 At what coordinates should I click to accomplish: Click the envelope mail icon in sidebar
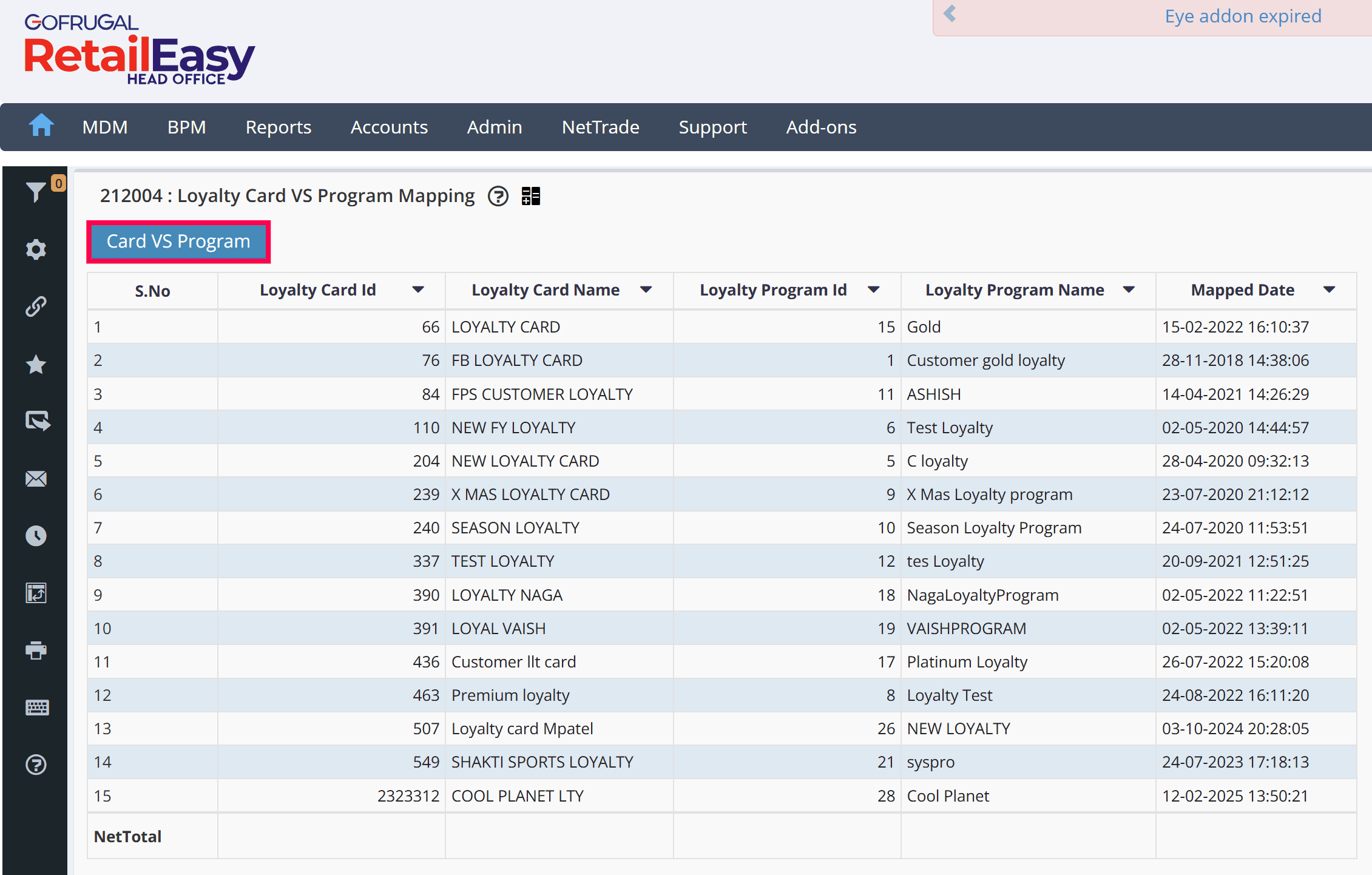click(x=36, y=479)
